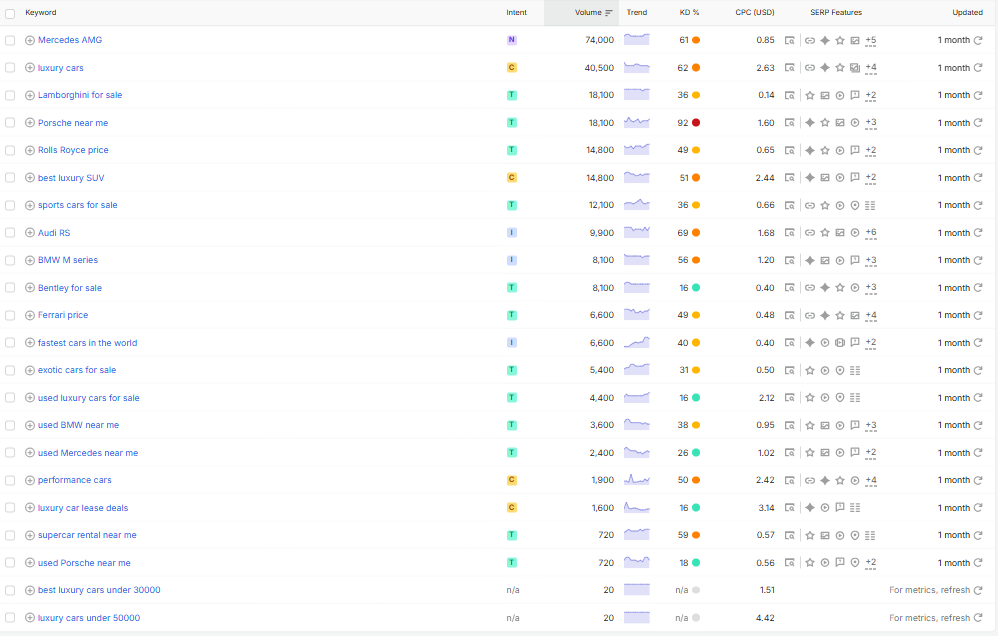The image size is (998, 636).
Task: Check the best luxury SUV row checkbox
Action: (10, 178)
